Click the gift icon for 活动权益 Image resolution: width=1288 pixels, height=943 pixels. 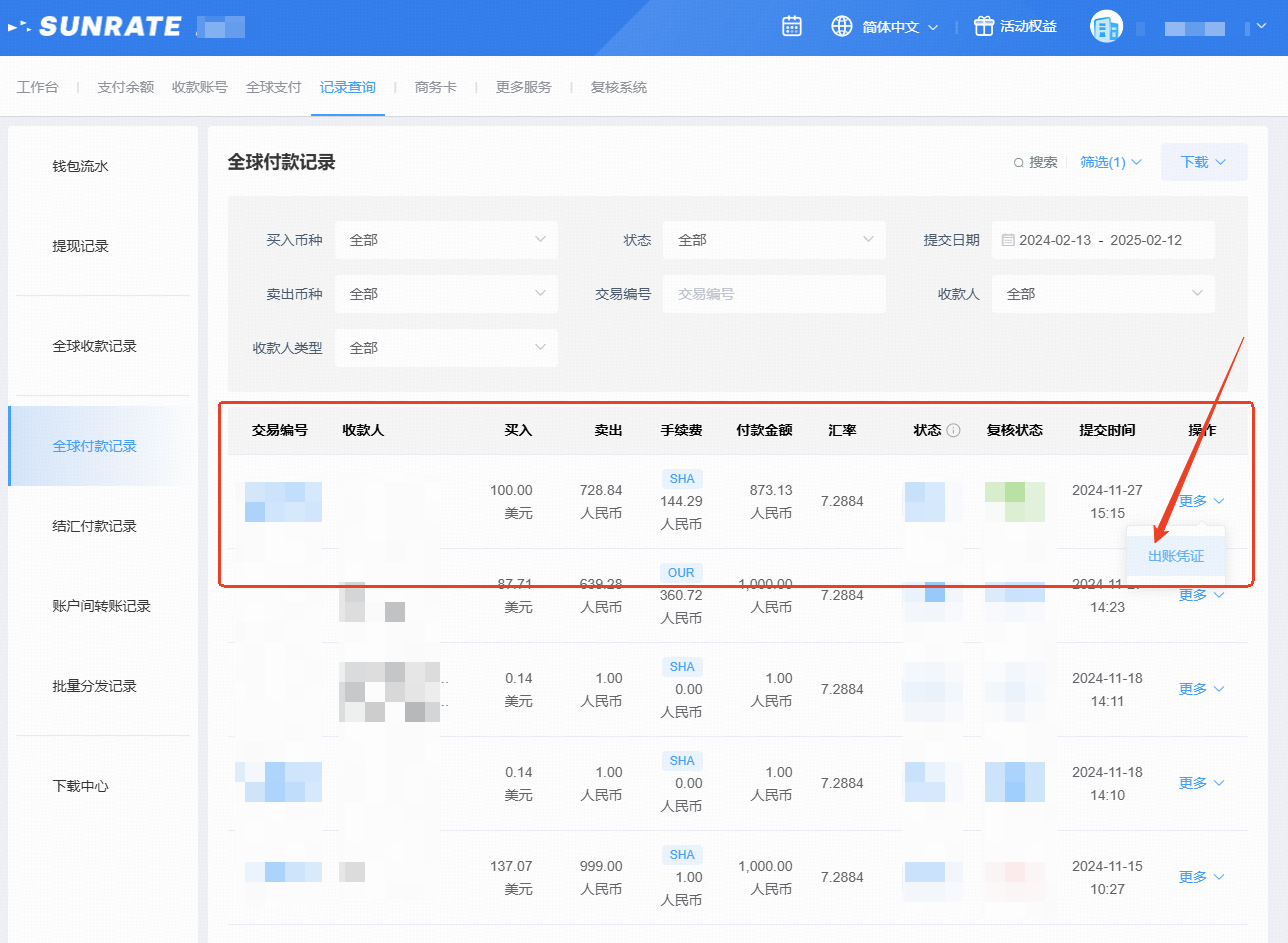(984, 27)
